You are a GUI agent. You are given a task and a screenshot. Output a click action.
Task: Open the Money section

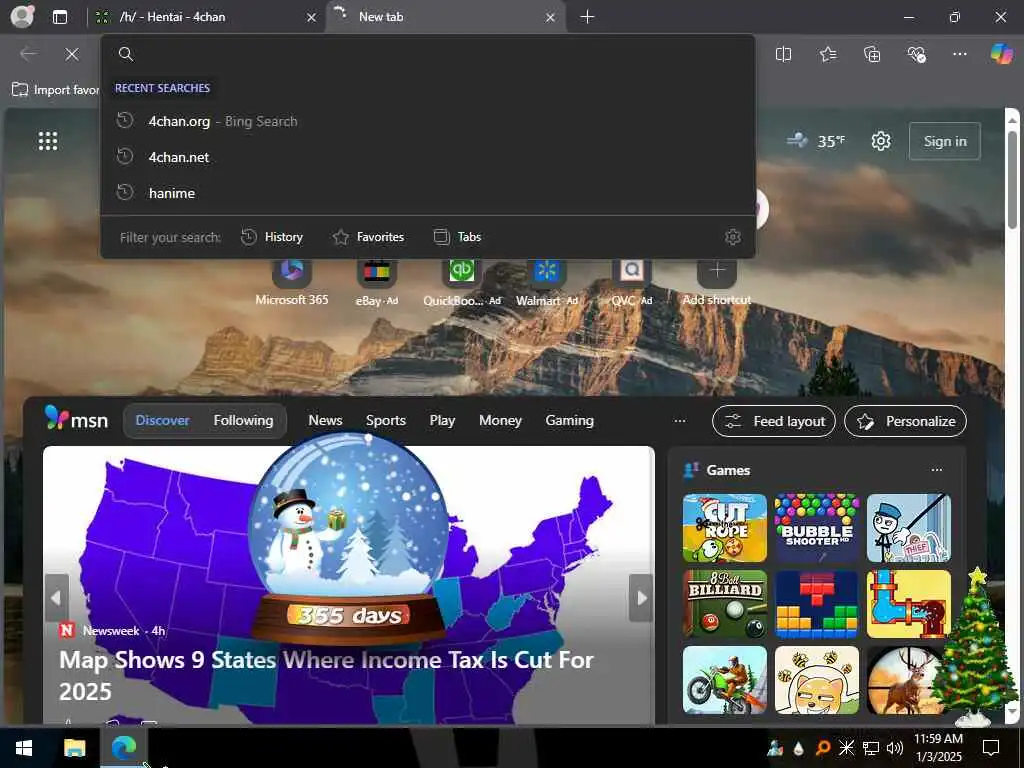pos(500,421)
